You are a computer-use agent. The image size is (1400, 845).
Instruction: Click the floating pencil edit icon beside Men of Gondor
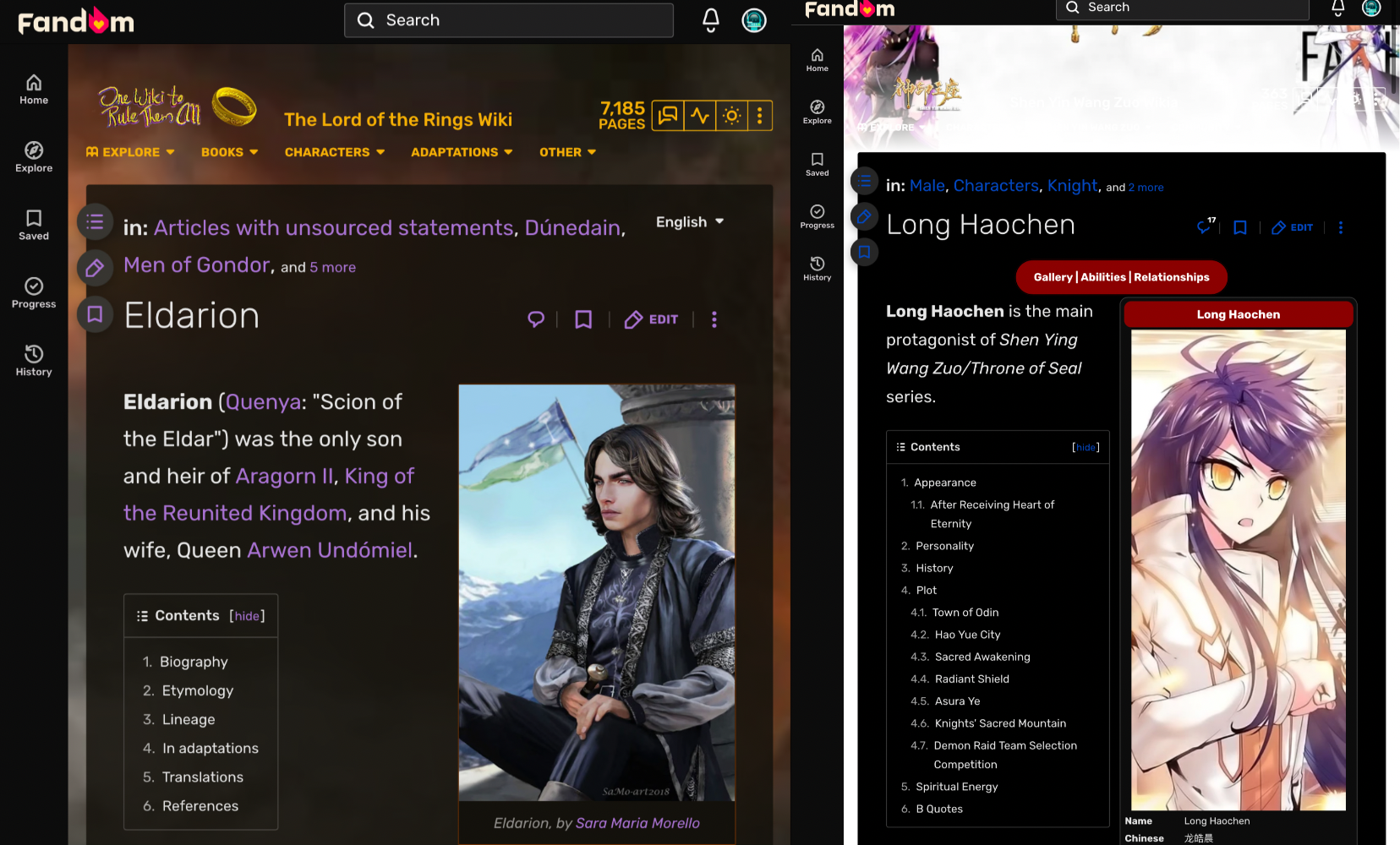coord(95,269)
